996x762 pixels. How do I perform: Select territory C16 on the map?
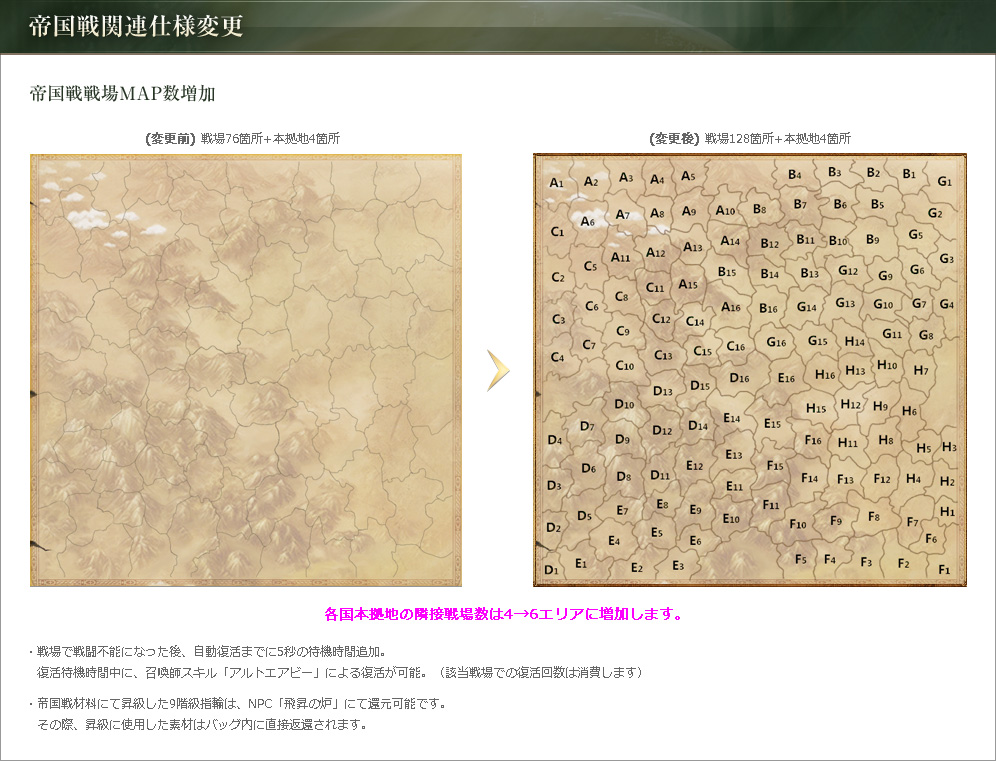pos(736,346)
